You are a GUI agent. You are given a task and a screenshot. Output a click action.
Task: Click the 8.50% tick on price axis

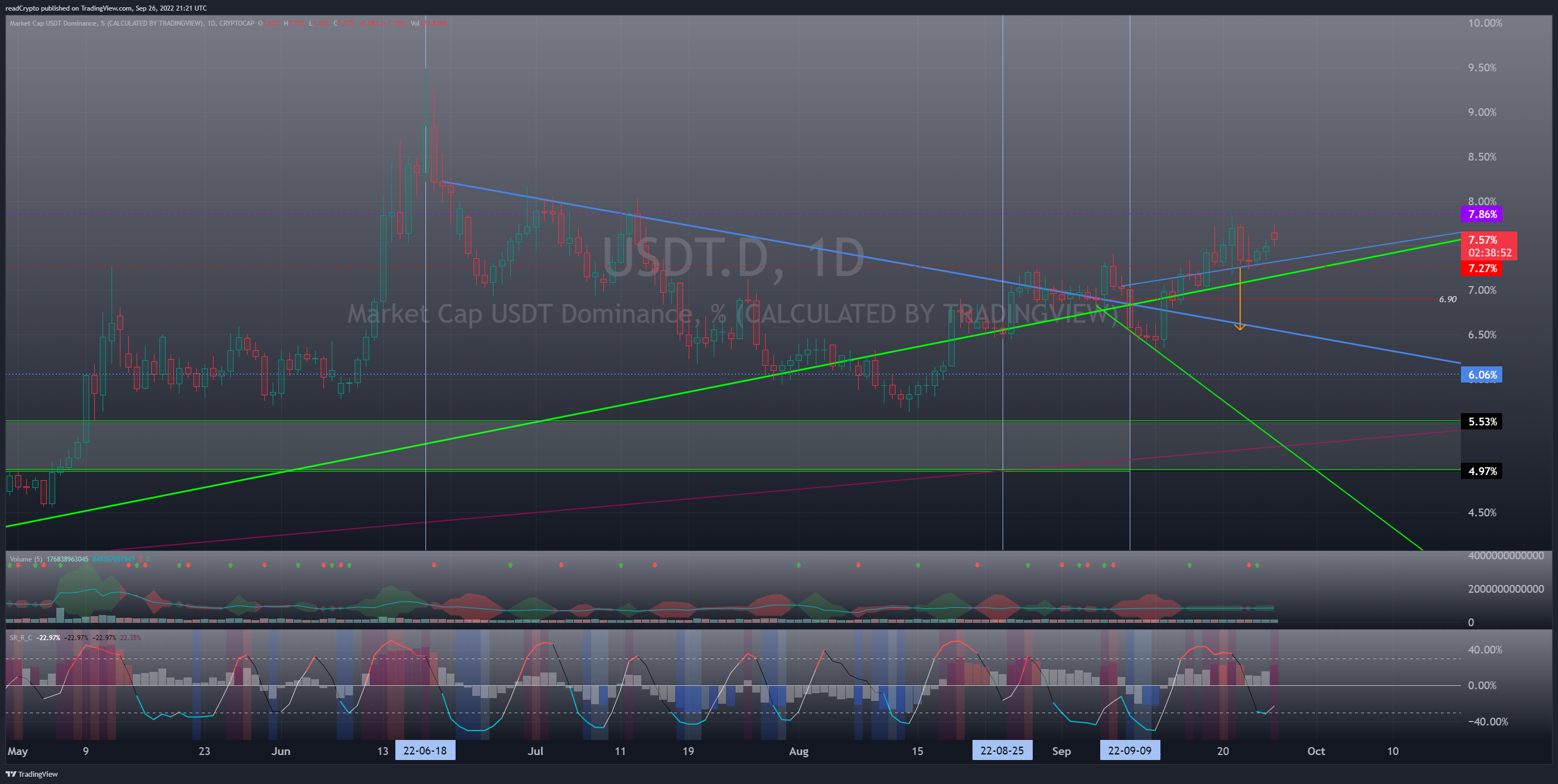[1482, 157]
